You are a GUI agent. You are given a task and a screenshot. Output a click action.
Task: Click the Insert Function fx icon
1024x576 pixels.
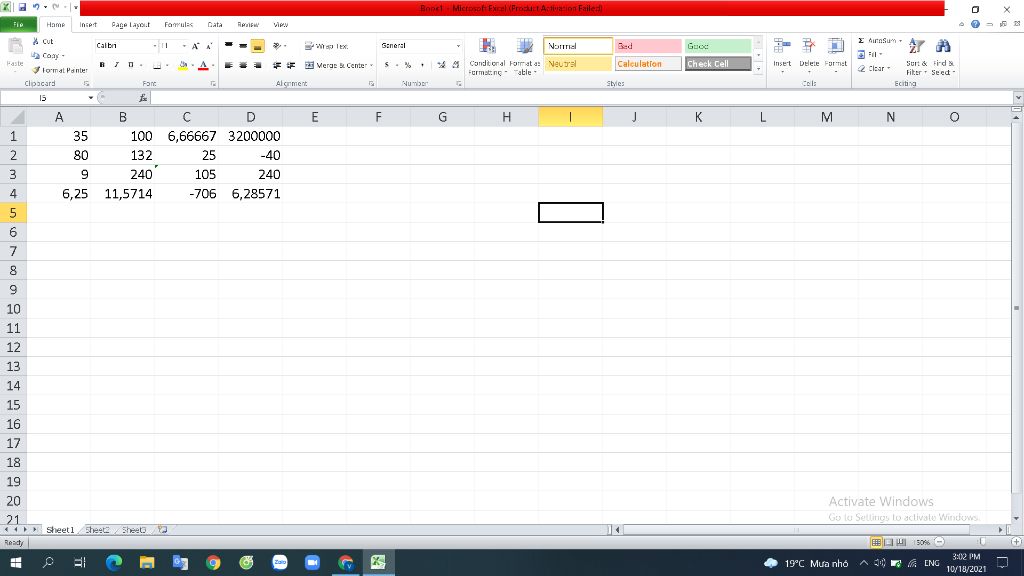[143, 98]
